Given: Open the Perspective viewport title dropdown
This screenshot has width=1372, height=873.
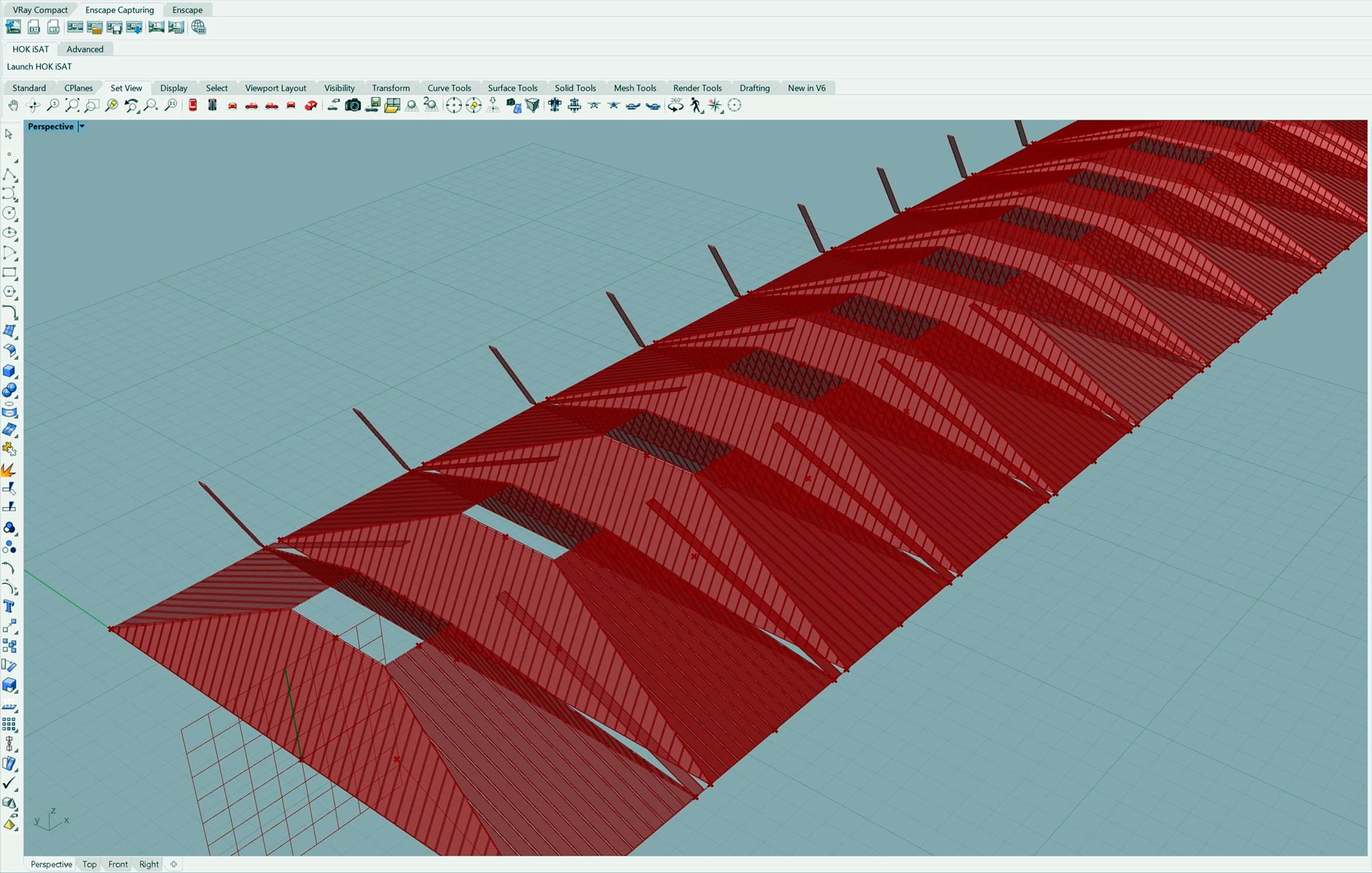Looking at the screenshot, I should tap(81, 126).
